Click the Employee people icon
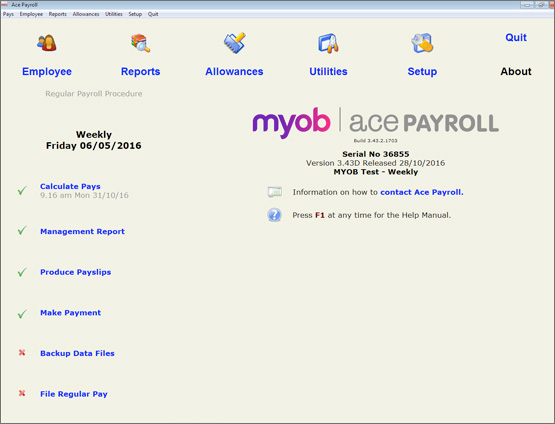This screenshot has height=424, width=555. click(47, 43)
